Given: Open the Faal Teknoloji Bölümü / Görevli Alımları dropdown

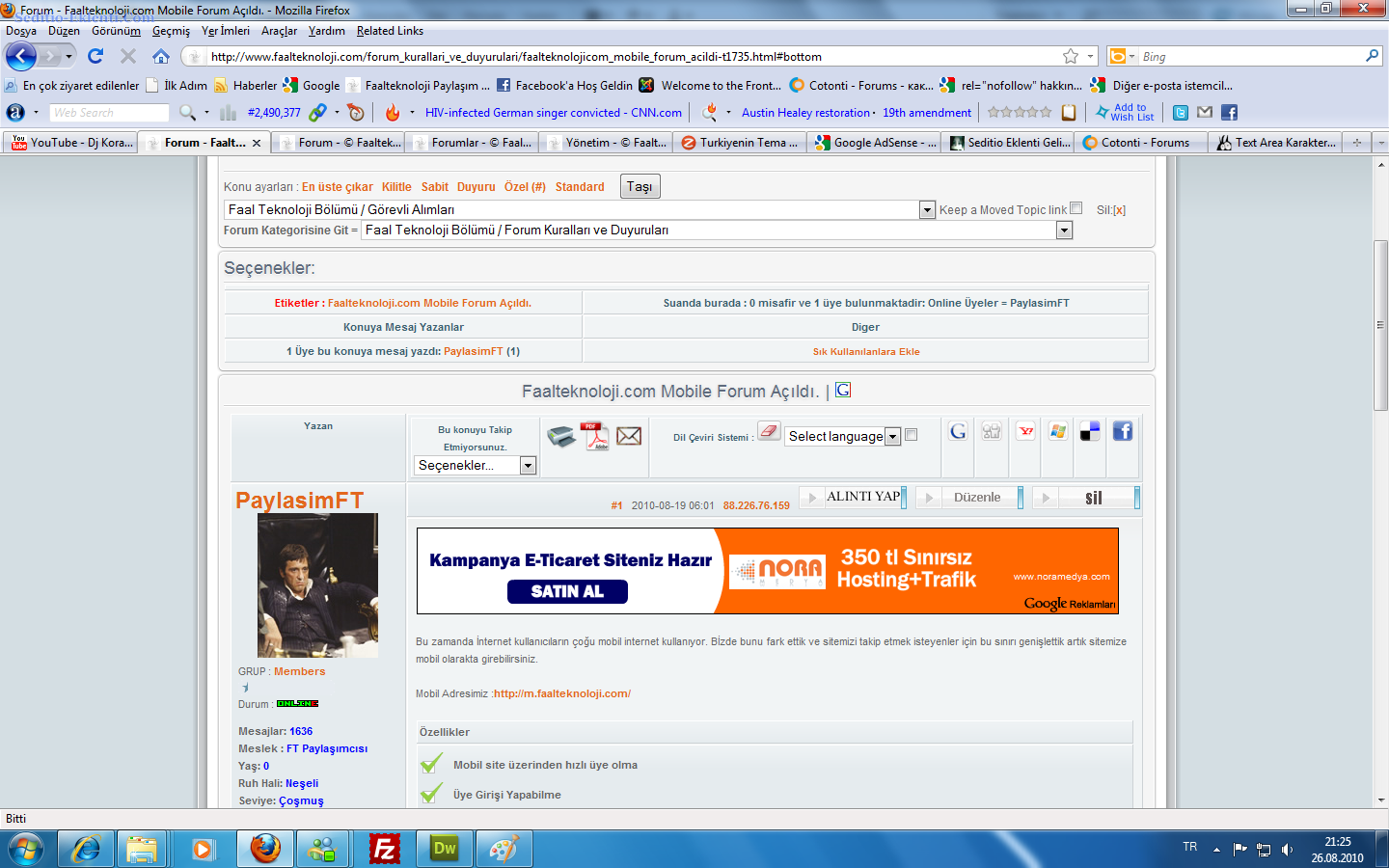Looking at the screenshot, I should coord(580,209).
